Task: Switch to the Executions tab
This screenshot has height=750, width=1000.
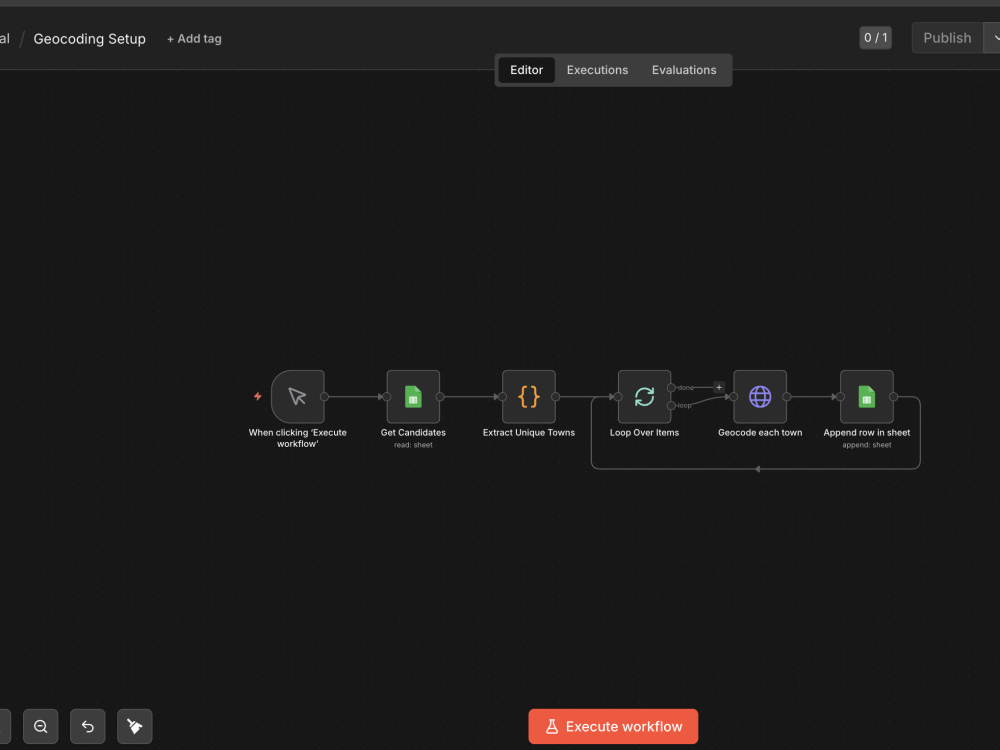Action: 598,70
